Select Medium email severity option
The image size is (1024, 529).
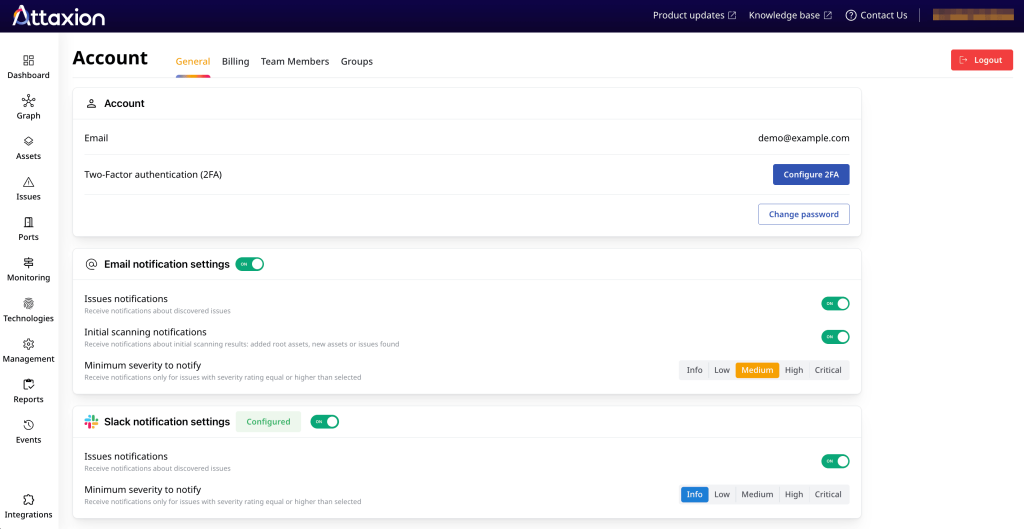(x=757, y=370)
